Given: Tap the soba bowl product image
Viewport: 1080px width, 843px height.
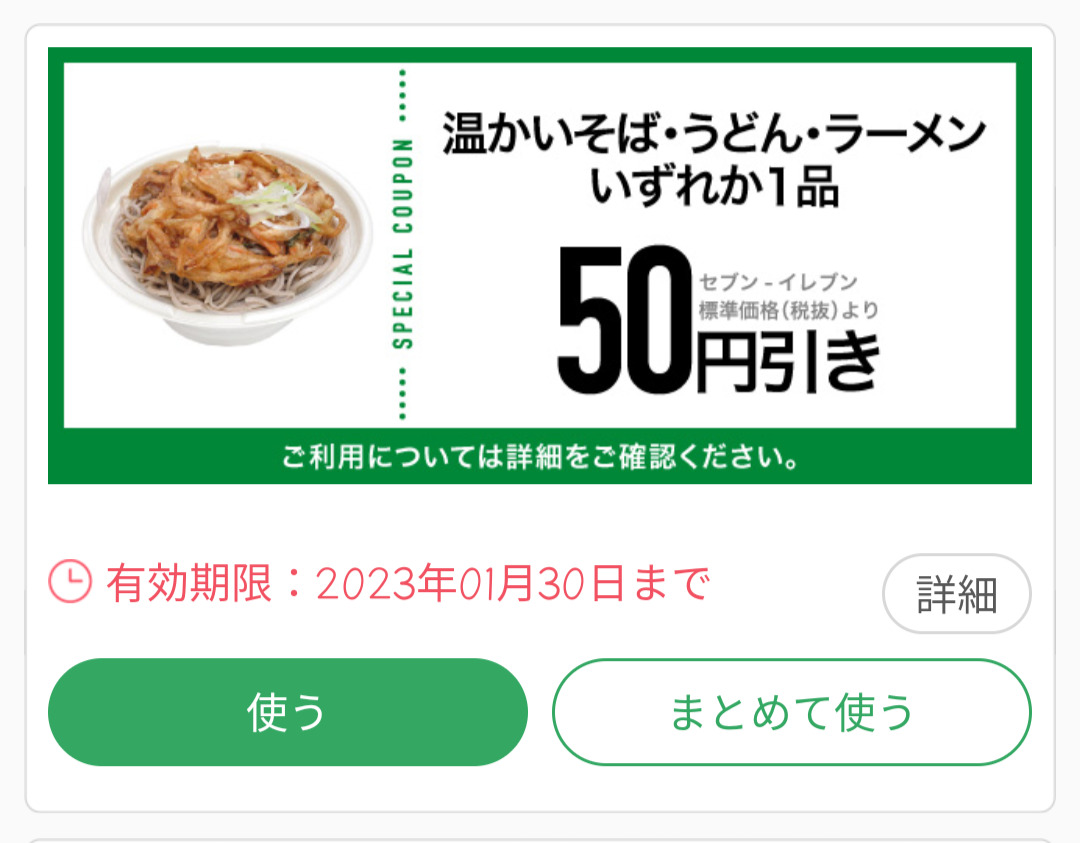Looking at the screenshot, I should (227, 242).
